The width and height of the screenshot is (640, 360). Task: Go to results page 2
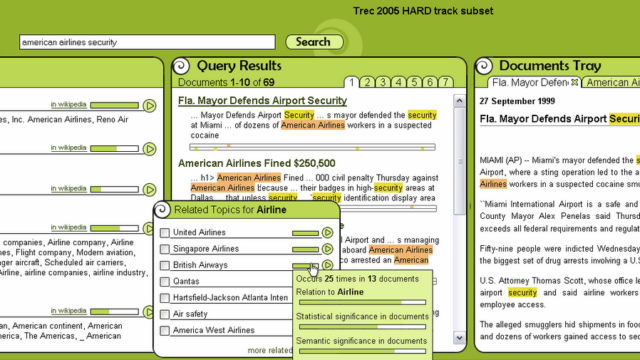click(367, 82)
